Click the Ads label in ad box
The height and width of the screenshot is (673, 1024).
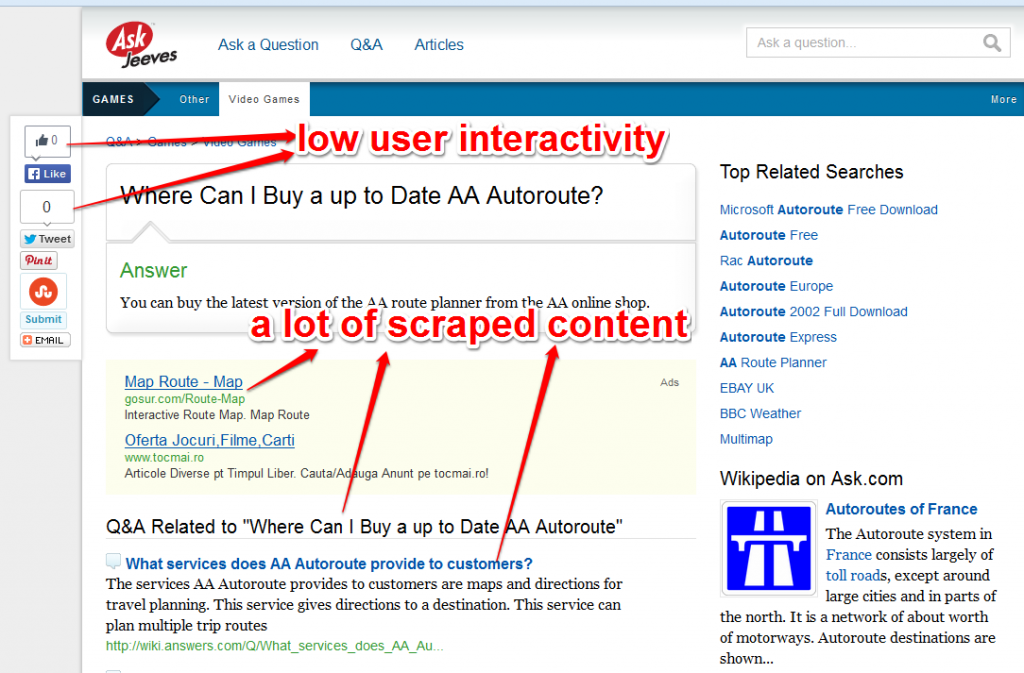pyautogui.click(x=669, y=383)
